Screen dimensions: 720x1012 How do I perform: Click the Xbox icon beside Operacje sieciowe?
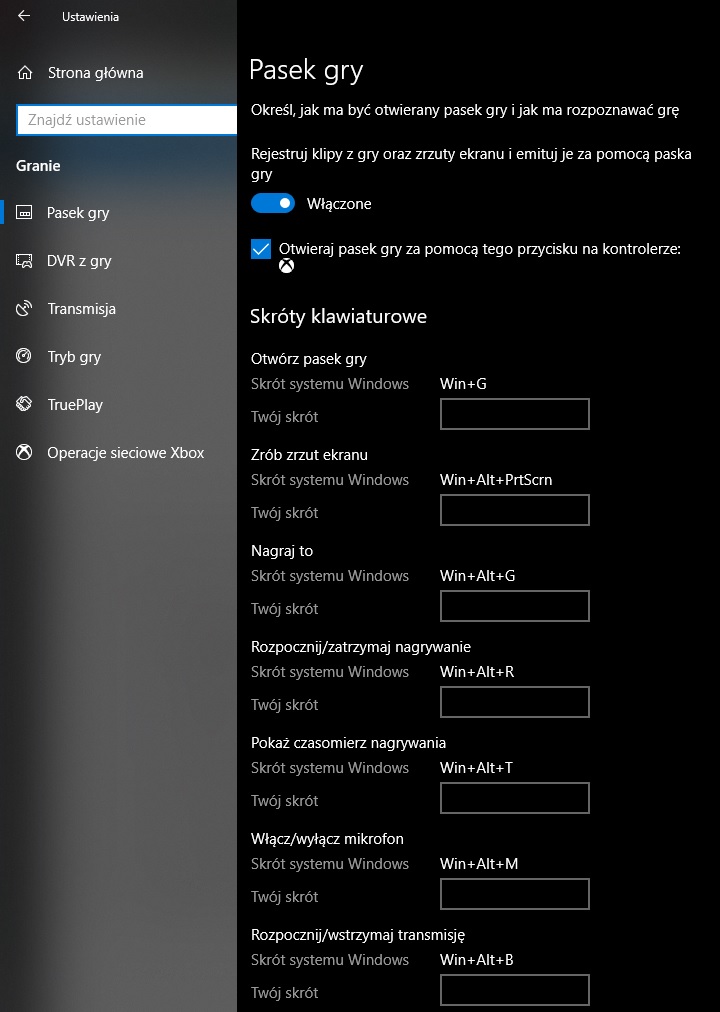pos(25,453)
